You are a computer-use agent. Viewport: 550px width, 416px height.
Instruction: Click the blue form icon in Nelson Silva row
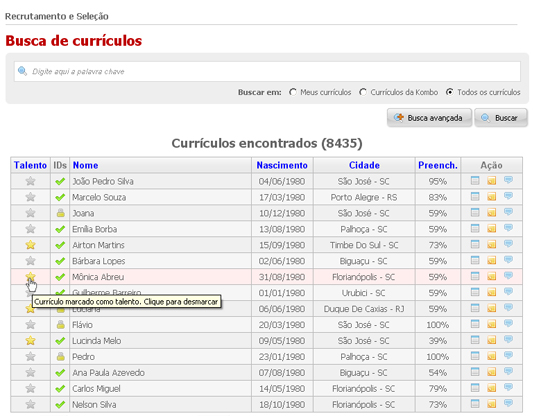tap(475, 404)
